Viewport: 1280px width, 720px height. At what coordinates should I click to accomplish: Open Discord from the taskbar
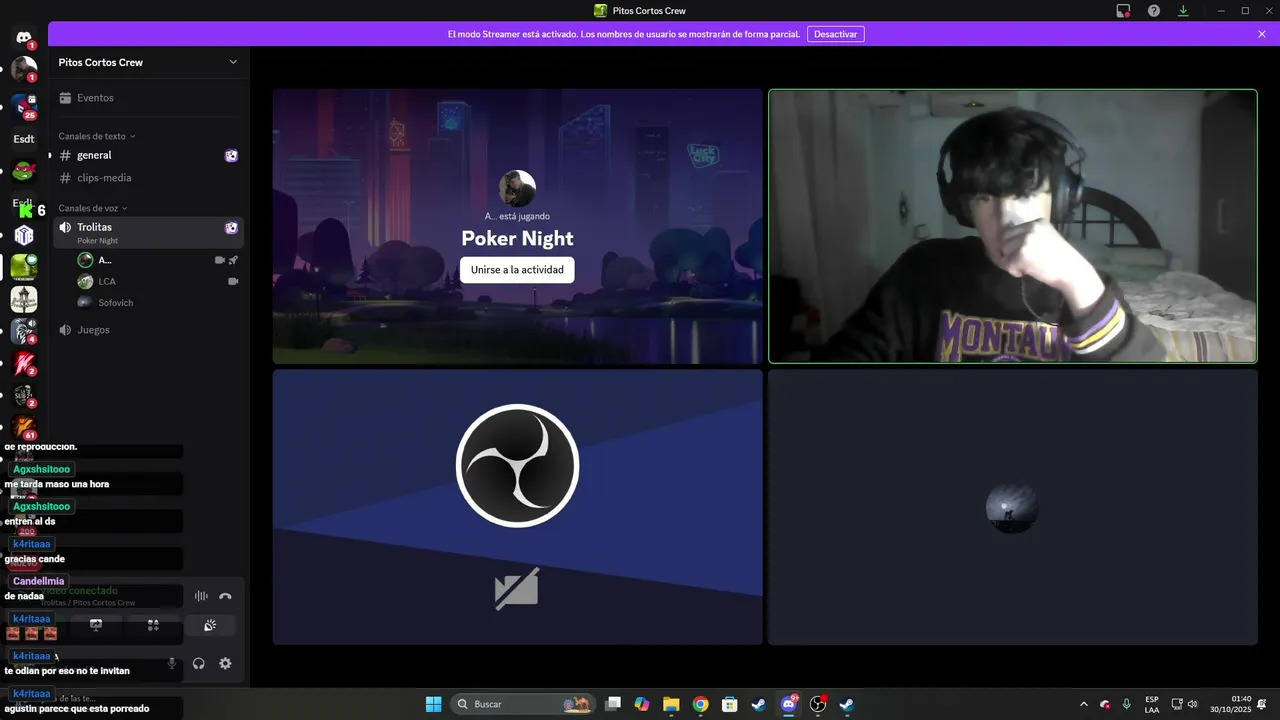click(789, 704)
